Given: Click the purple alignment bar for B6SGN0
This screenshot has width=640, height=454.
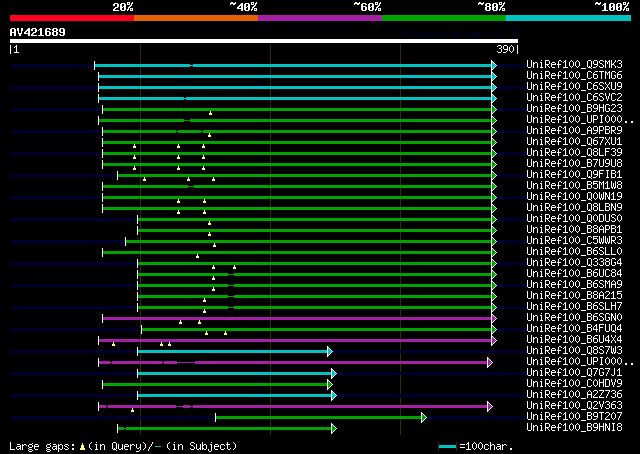Looking at the screenshot, I should point(297,318).
